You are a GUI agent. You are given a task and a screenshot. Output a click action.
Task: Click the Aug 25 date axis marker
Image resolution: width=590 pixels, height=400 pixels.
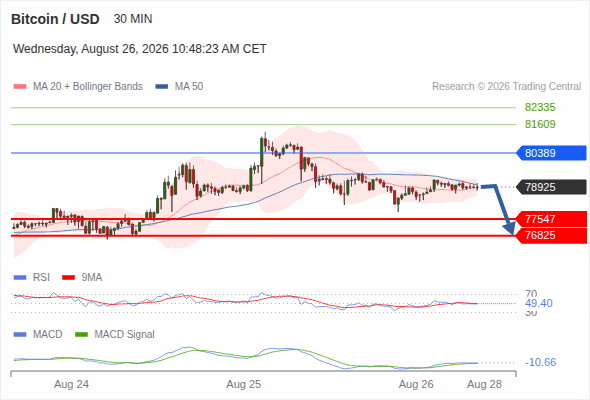pos(243,385)
